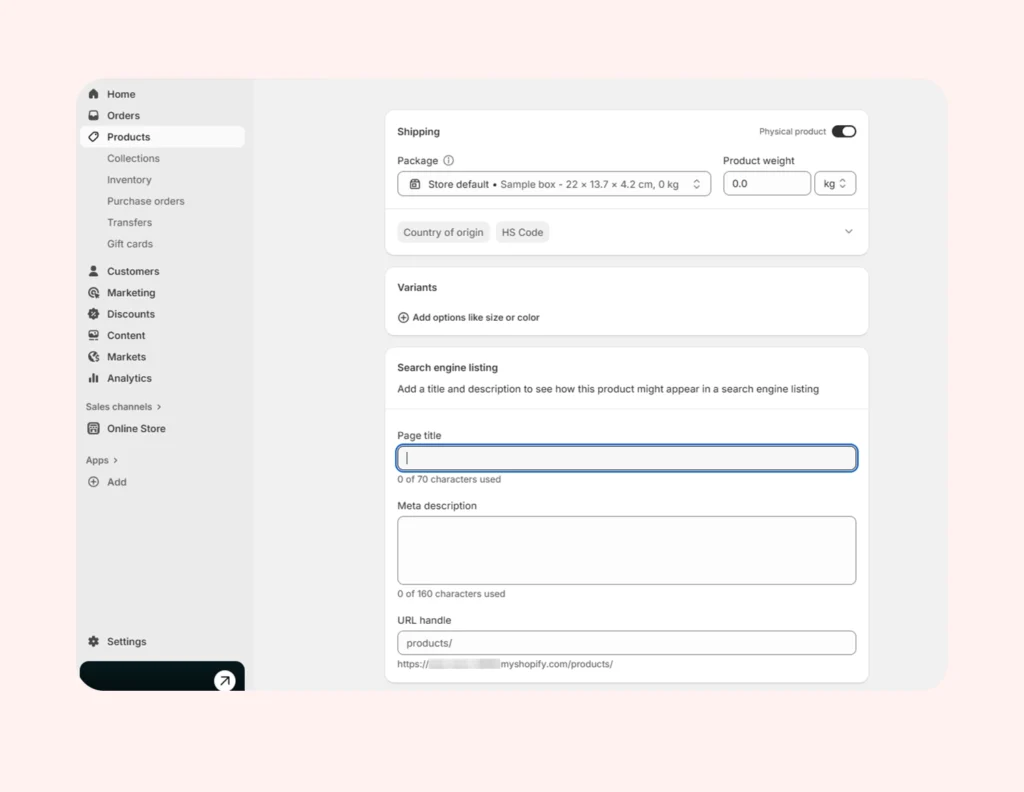
Task: Open the Package selector showing Store default
Action: tap(554, 183)
